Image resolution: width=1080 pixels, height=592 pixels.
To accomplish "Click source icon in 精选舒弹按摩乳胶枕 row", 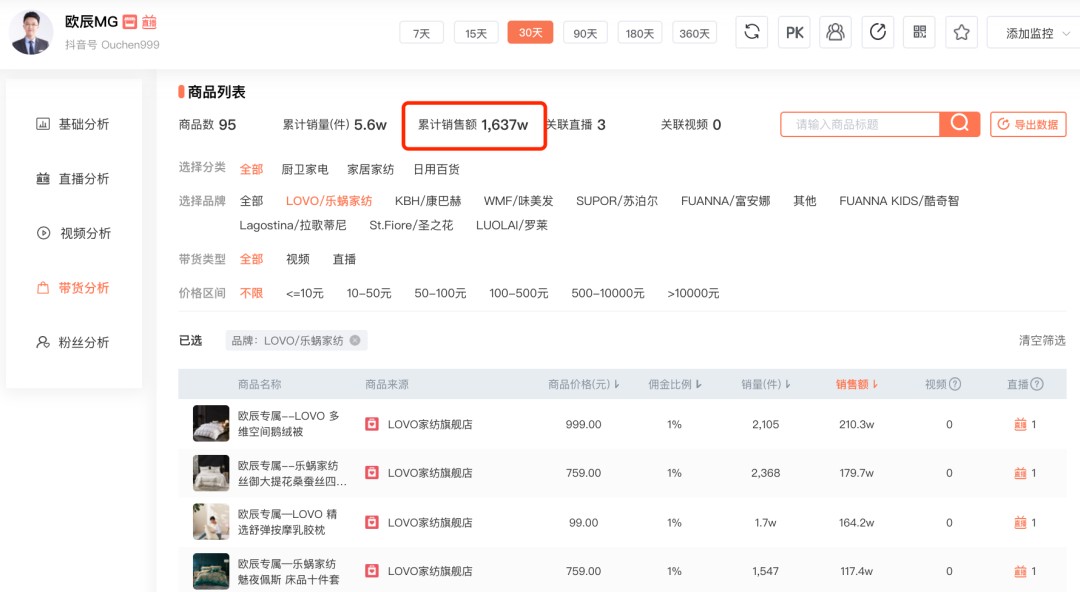I will tap(372, 522).
